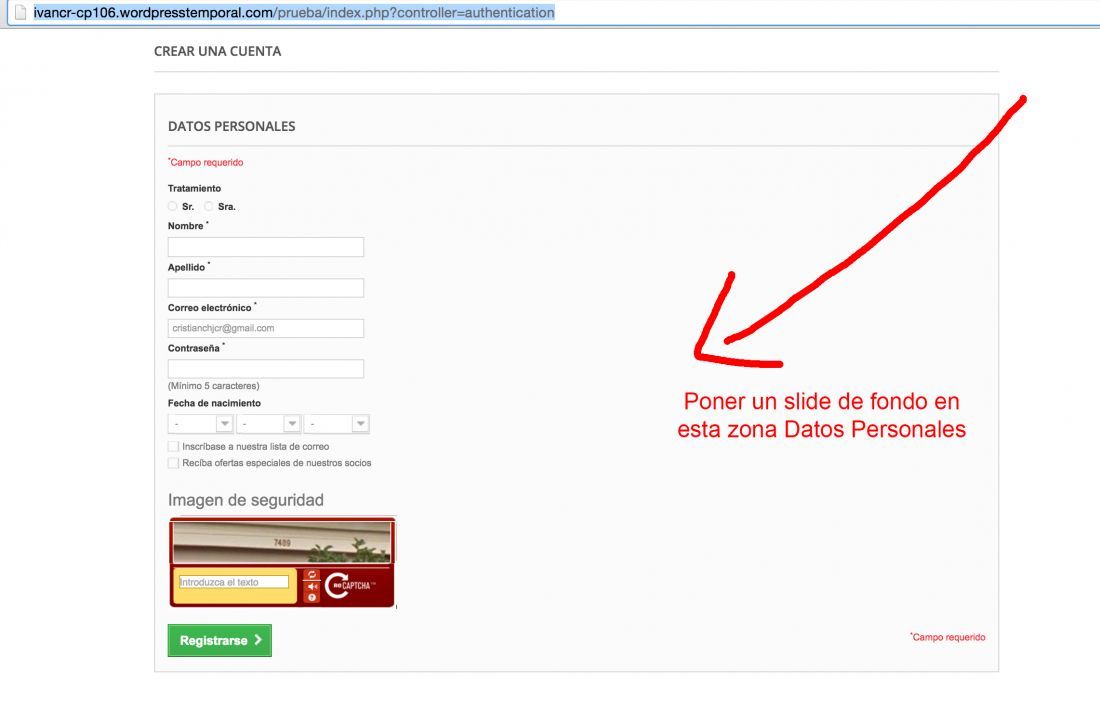Click top 'Campo requerido' note

pos(206,162)
